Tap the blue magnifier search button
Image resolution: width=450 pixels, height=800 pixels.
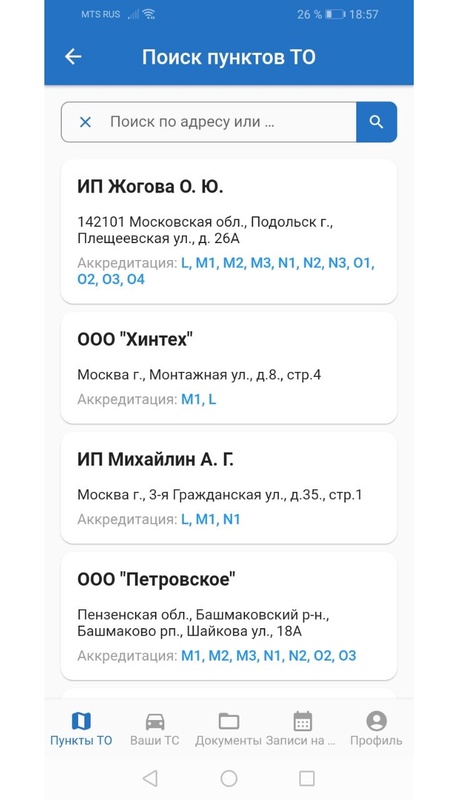click(376, 122)
